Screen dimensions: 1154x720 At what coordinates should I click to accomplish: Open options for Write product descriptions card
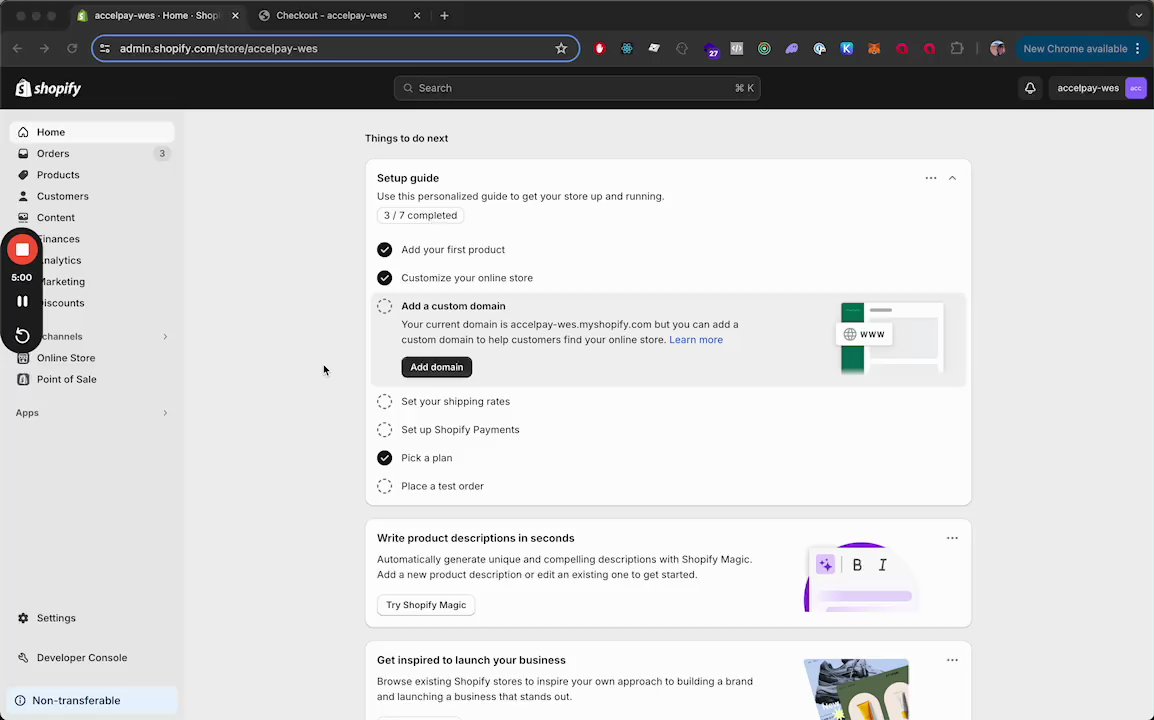point(952,538)
